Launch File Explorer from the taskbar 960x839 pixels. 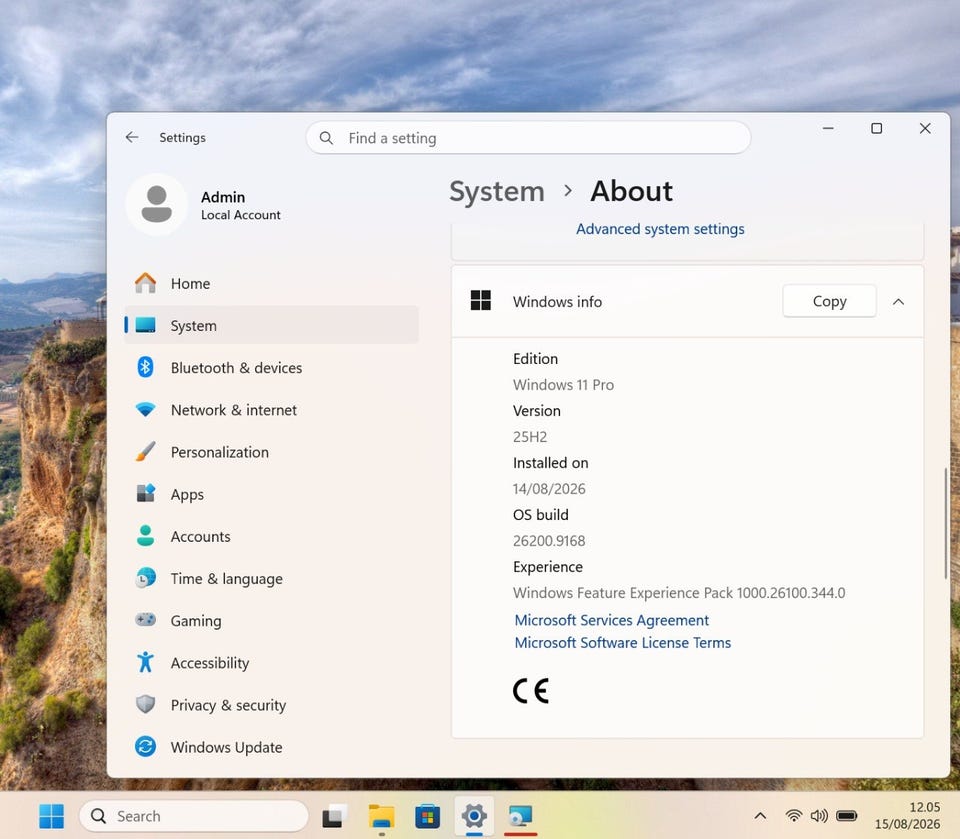point(381,816)
